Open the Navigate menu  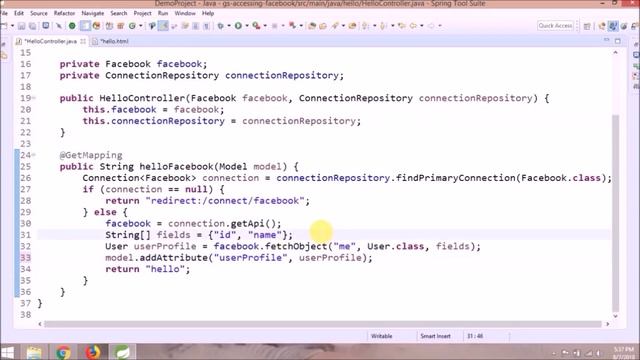(x=93, y=13)
